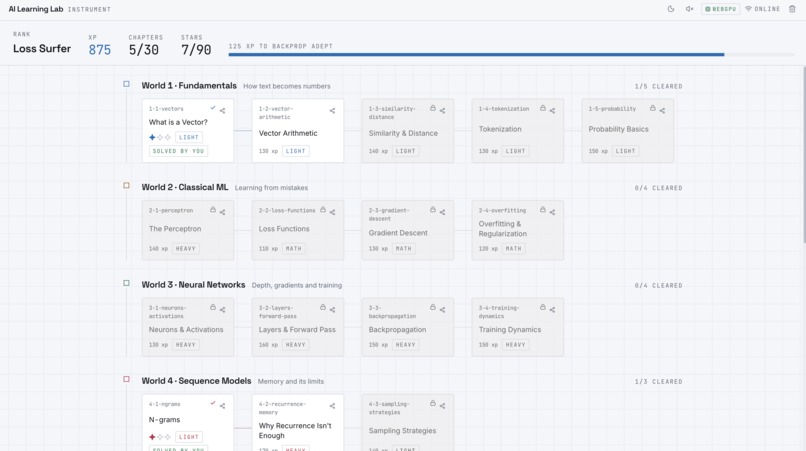
Task: Click the 875 XP value
Action: click(100, 50)
